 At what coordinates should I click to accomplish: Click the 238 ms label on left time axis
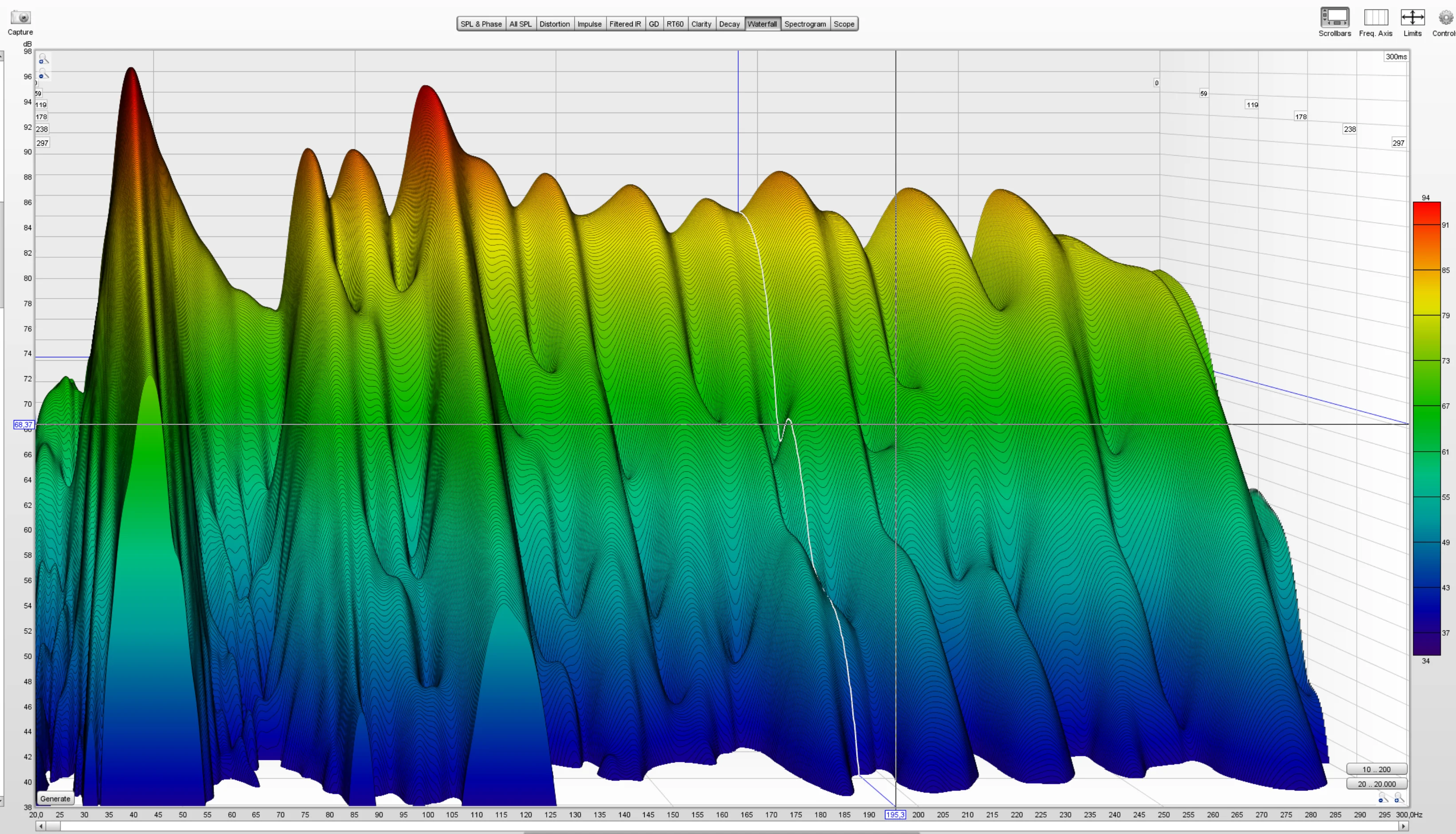42,130
